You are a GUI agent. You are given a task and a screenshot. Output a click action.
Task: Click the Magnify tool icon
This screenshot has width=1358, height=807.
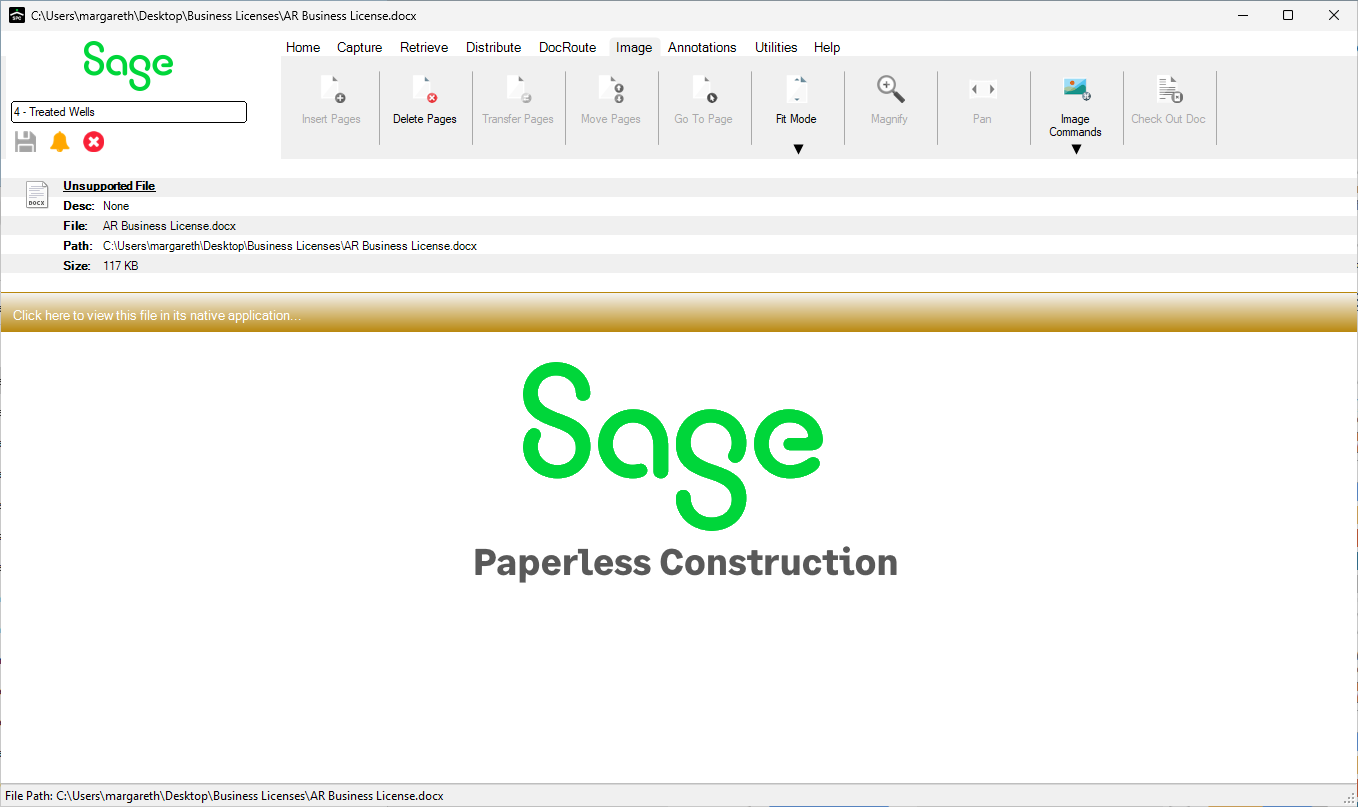[x=889, y=90]
